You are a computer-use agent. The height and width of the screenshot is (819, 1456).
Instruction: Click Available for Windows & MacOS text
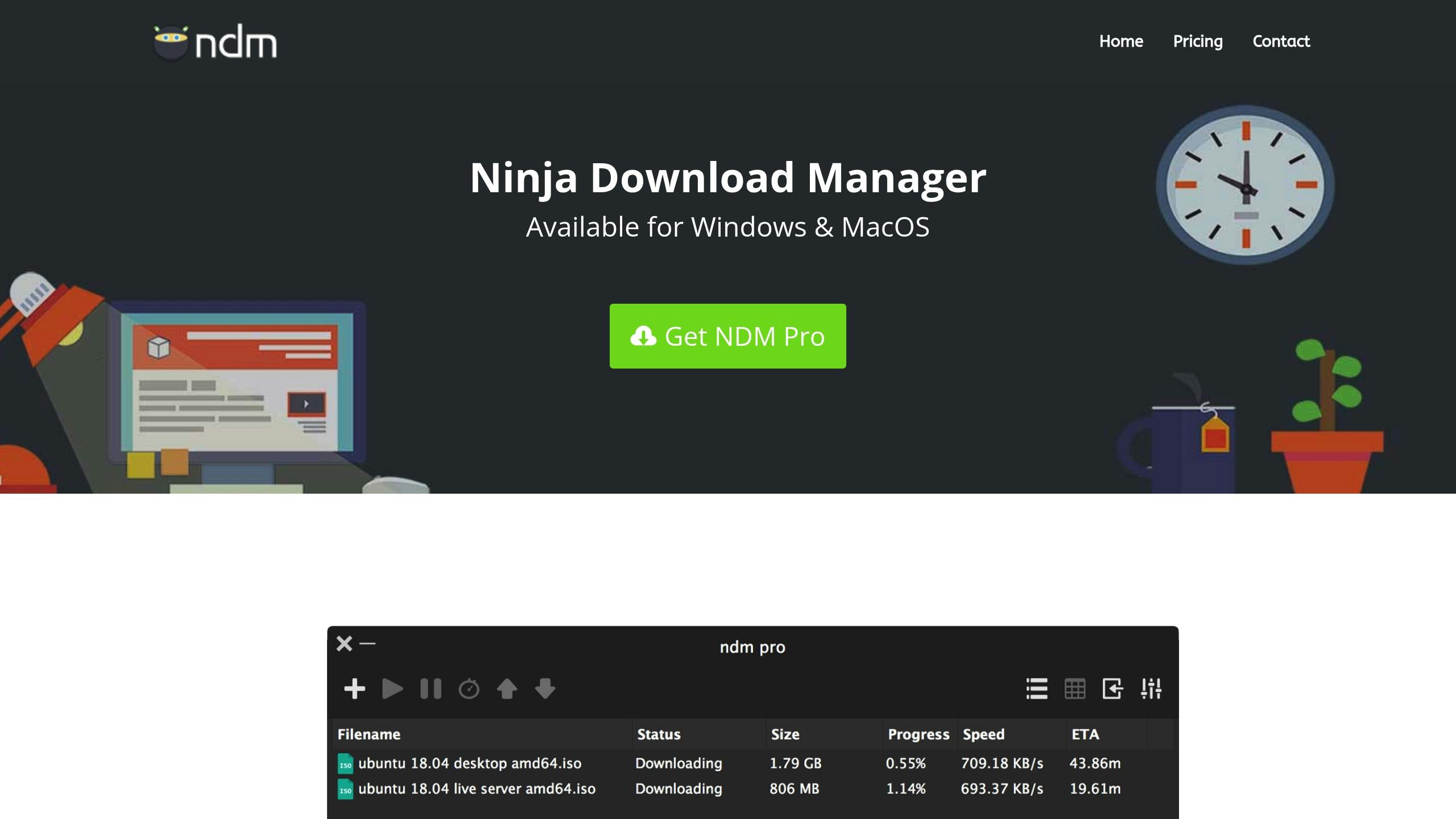pos(727,227)
